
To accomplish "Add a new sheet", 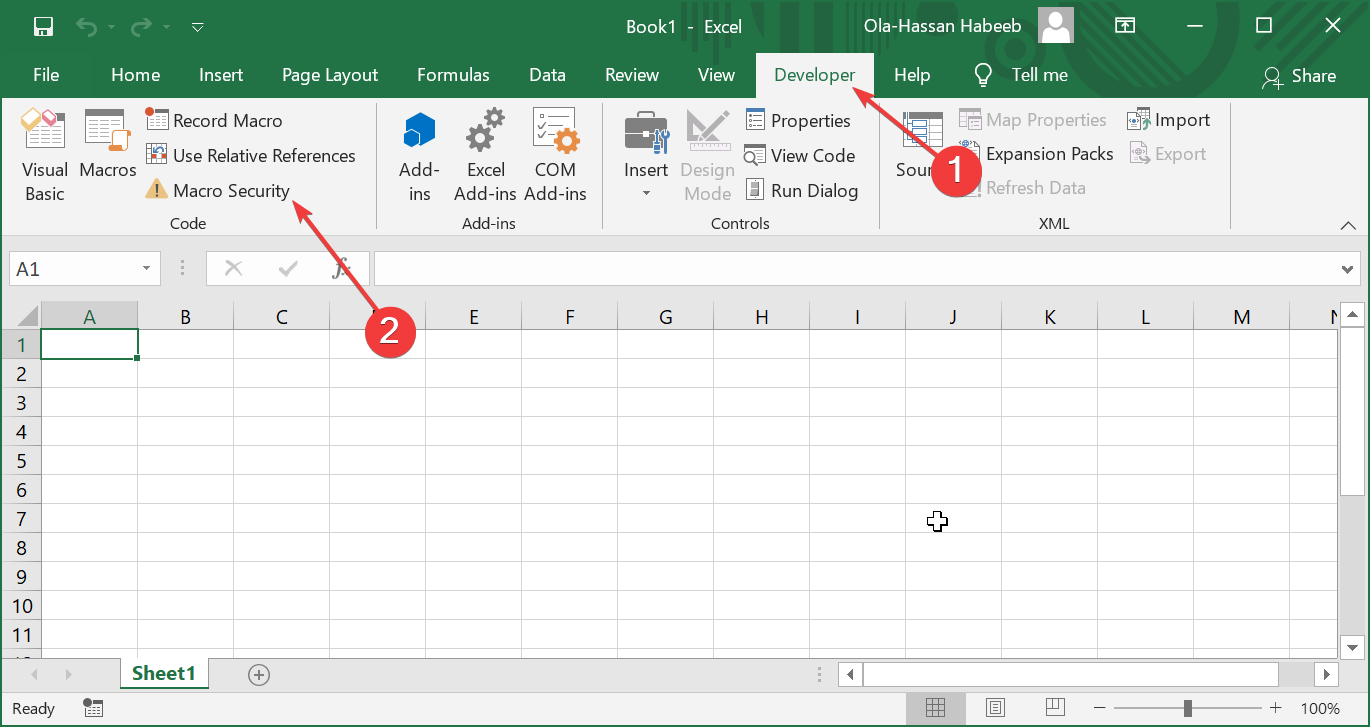I will point(259,675).
